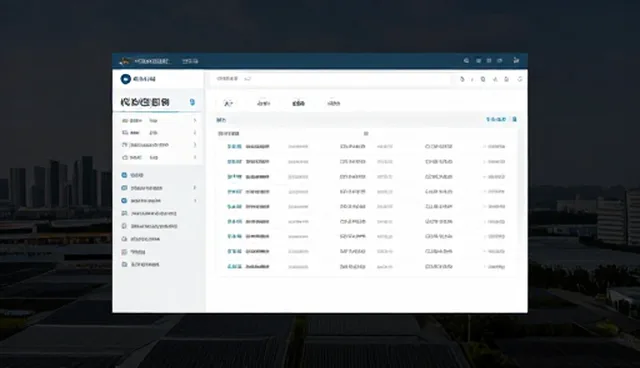The height and width of the screenshot is (368, 640).
Task: Switch to the first content tab
Action: [x=228, y=103]
